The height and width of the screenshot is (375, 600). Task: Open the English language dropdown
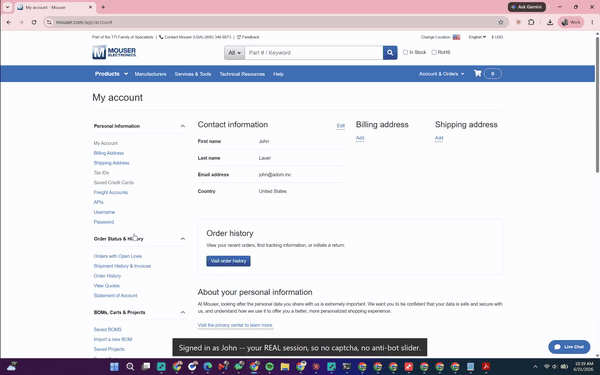pyautogui.click(x=477, y=37)
